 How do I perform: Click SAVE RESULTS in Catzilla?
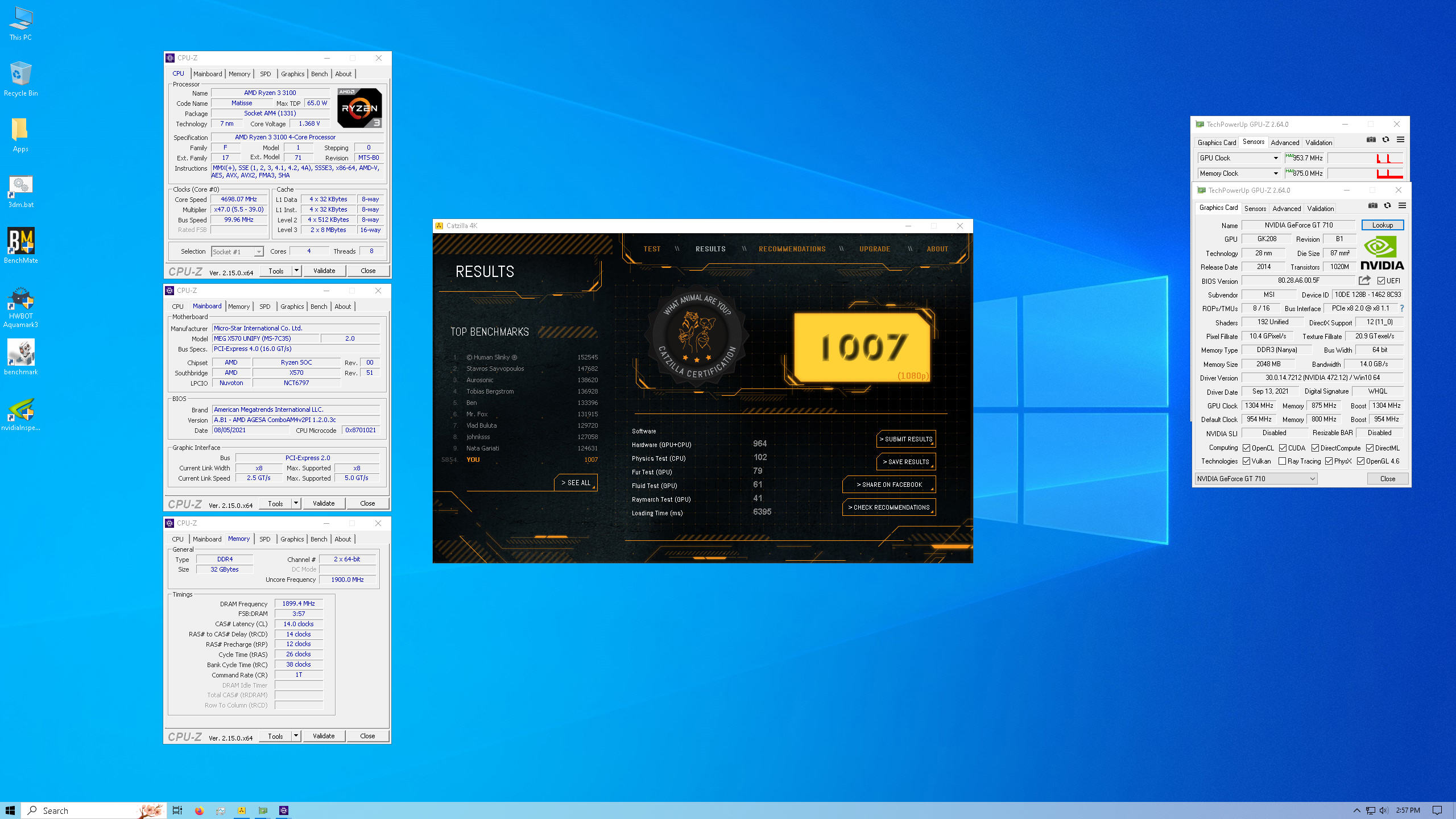pyautogui.click(x=906, y=462)
